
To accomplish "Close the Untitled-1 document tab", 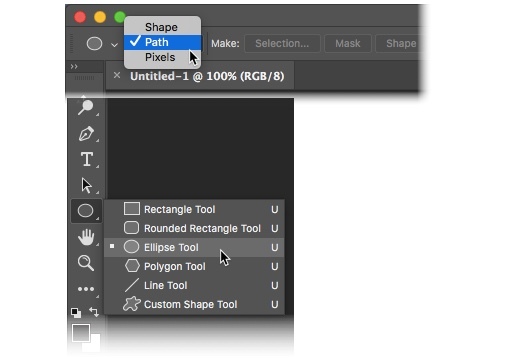I will pos(117,75).
